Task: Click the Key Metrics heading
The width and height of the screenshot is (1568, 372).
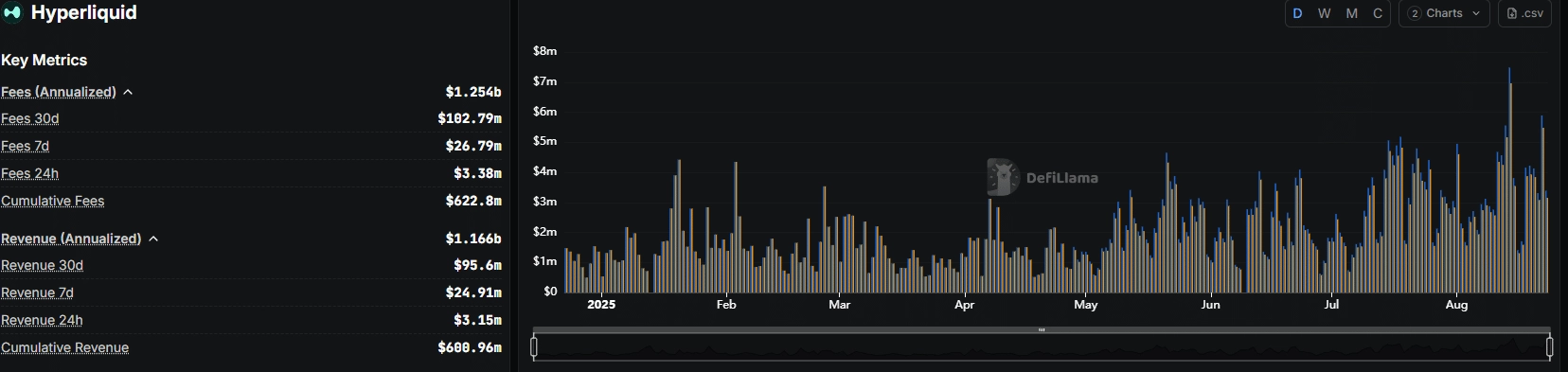Action: coord(45,60)
